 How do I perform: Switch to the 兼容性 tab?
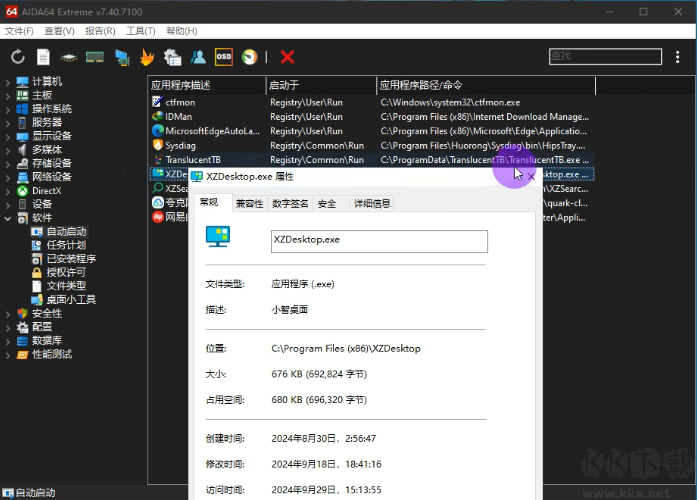249,204
